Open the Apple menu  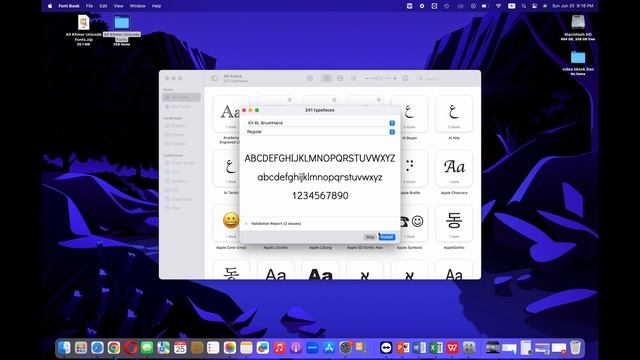[x=50, y=6]
